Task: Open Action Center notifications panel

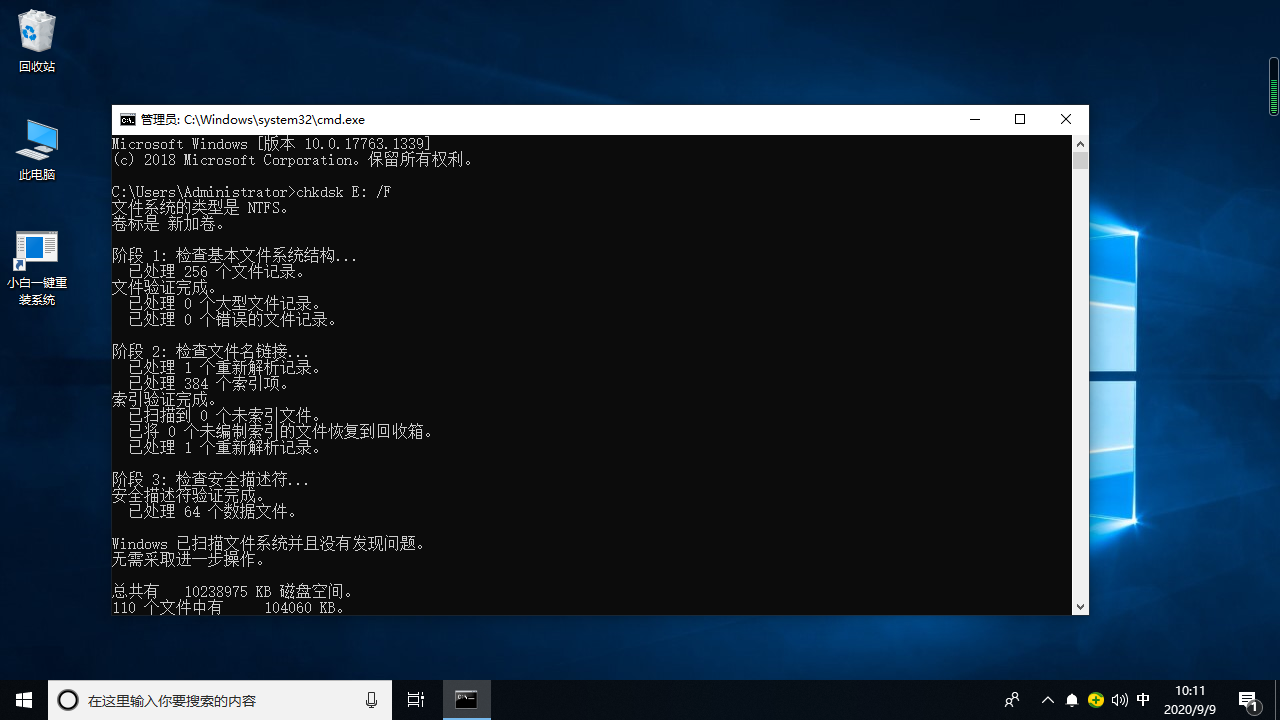Action: pyautogui.click(x=1249, y=700)
